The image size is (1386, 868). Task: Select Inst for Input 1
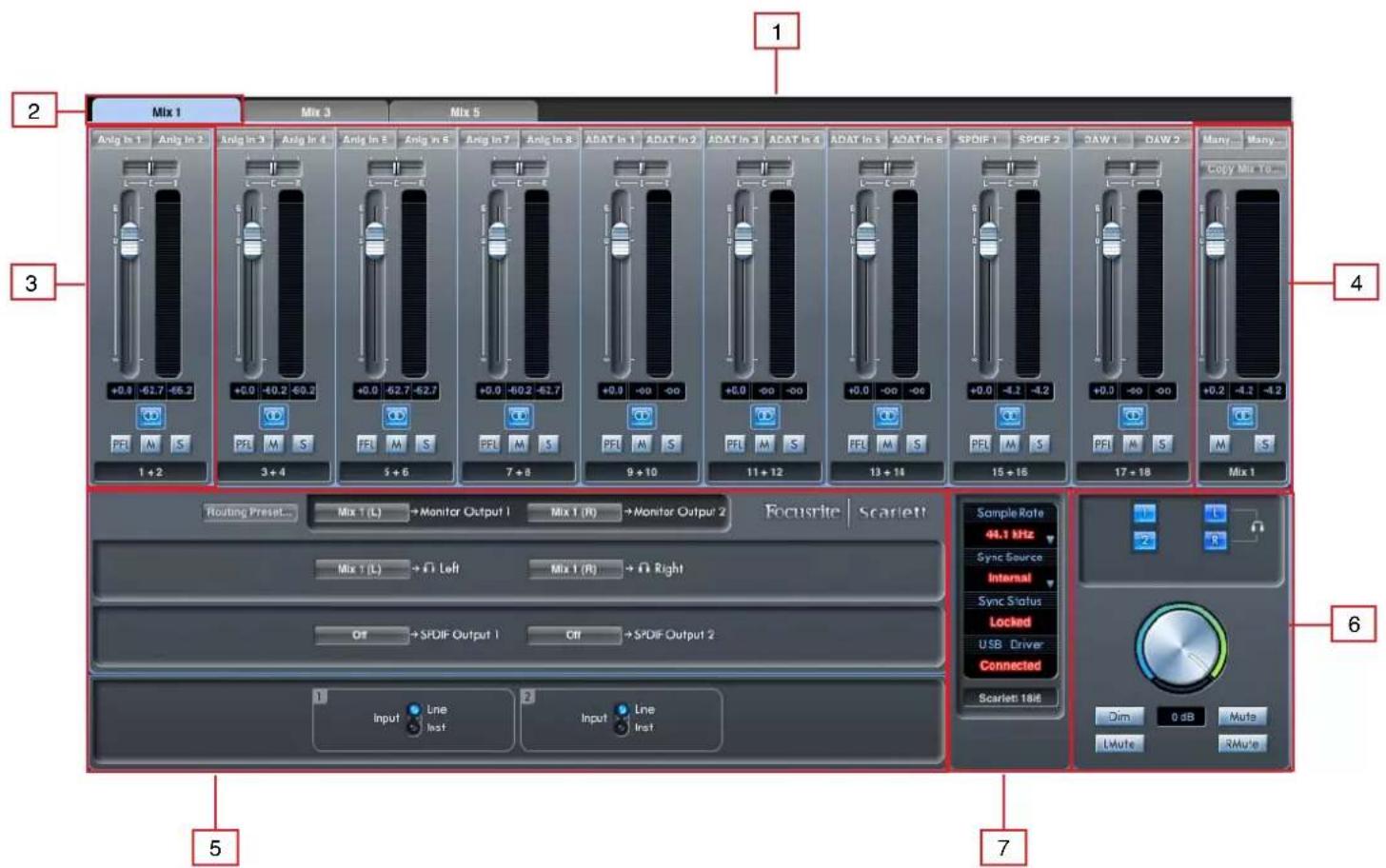pos(414,728)
